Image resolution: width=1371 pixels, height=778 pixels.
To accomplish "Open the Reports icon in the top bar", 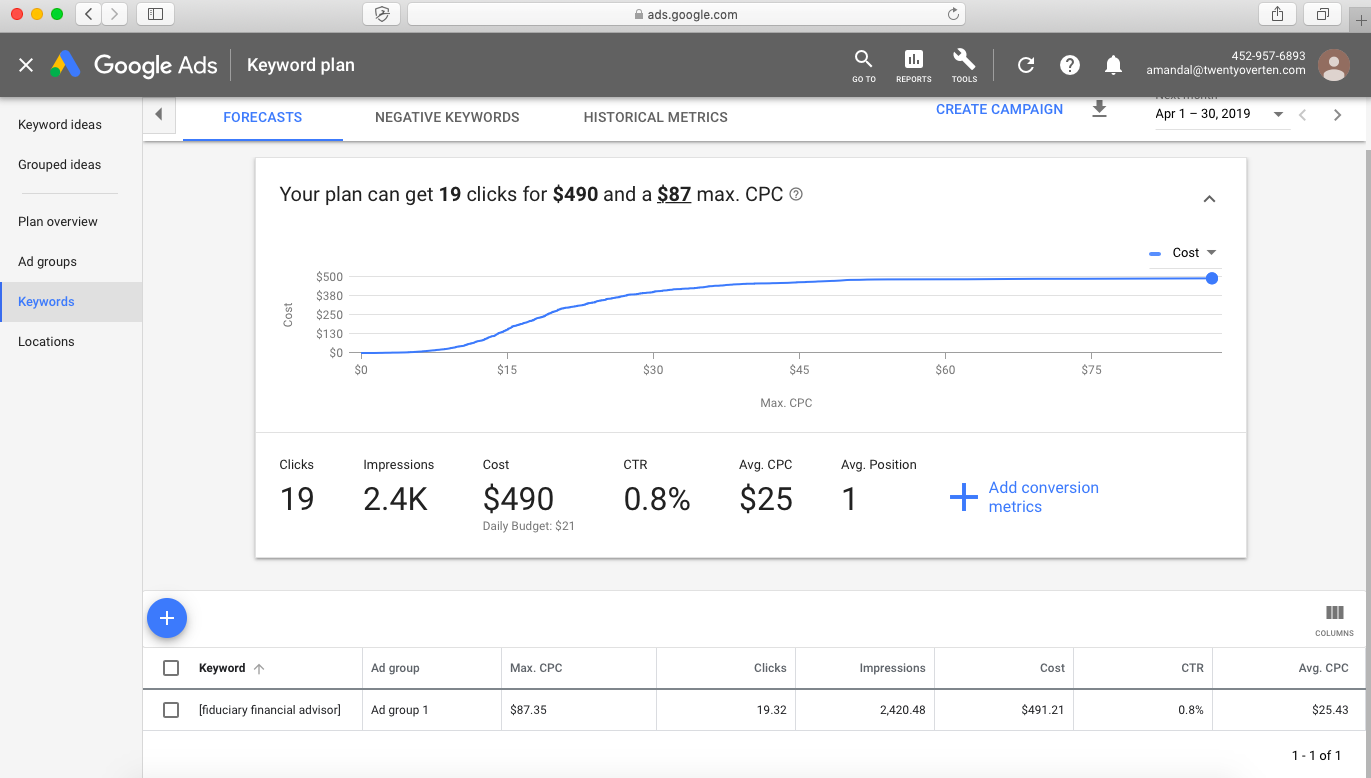I will (913, 64).
